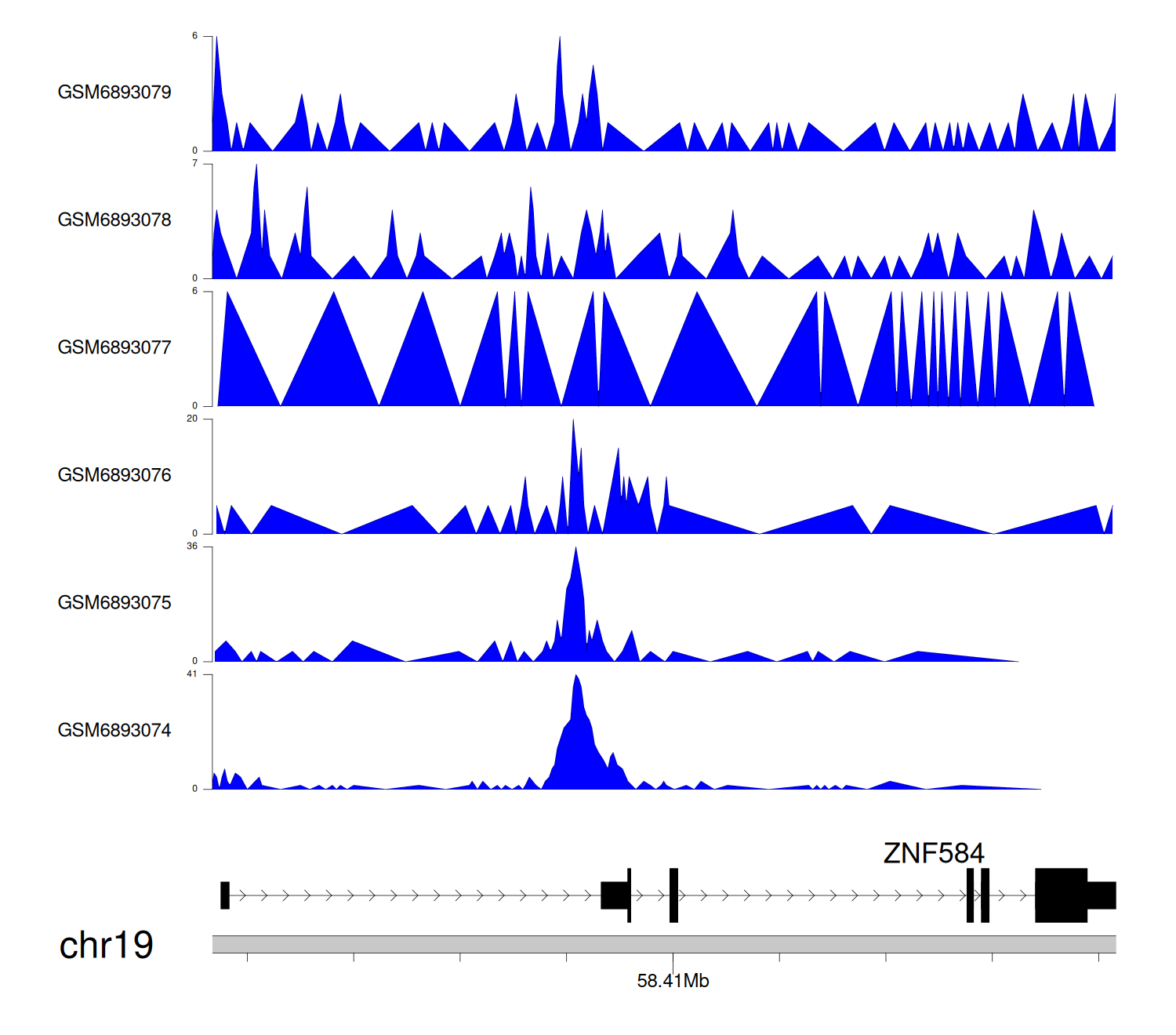The image size is (1176, 1035).
Task: Click the GSM6893077 sample name
Action: coord(114,347)
